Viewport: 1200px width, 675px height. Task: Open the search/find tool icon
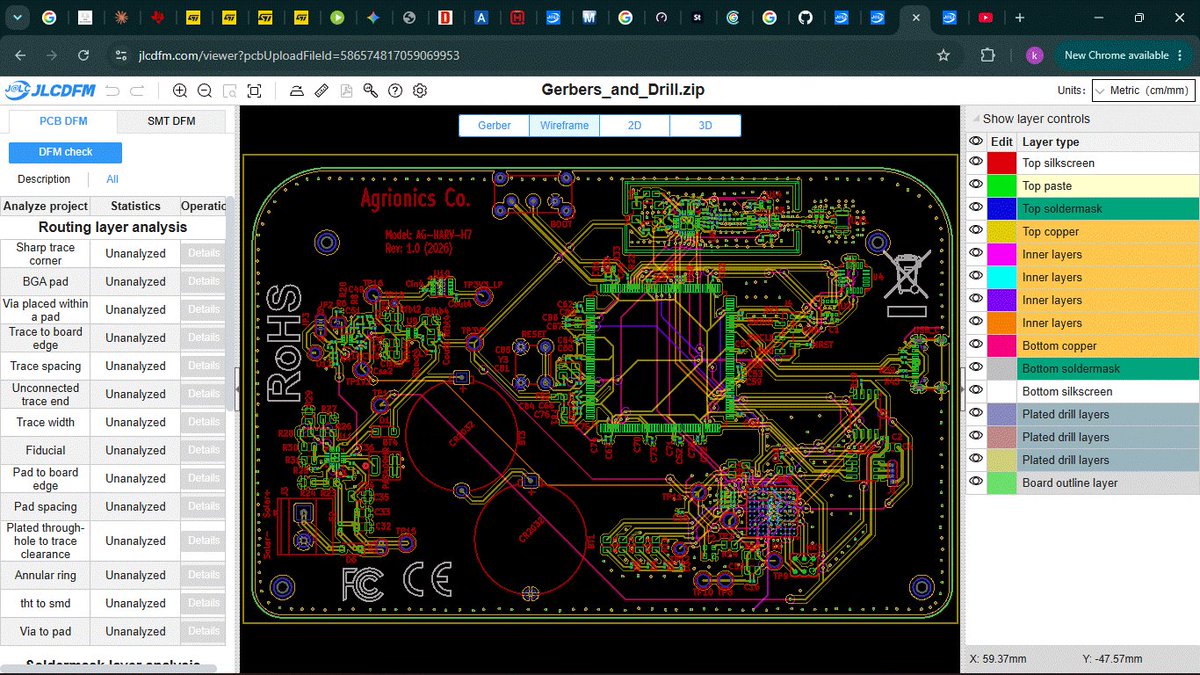(370, 91)
